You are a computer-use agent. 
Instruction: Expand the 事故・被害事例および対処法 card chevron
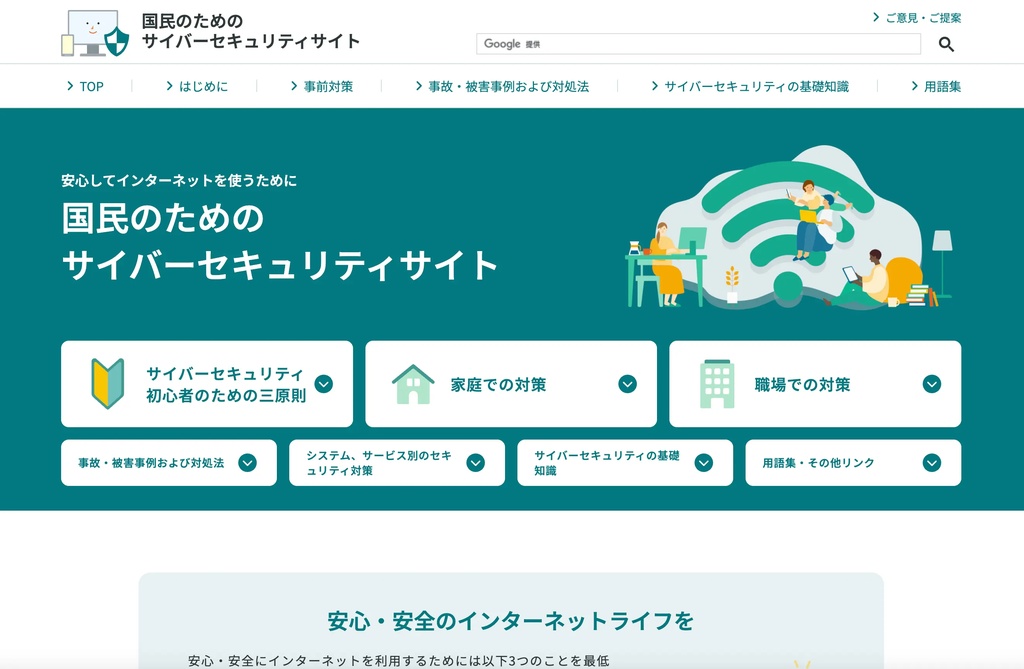[247, 463]
